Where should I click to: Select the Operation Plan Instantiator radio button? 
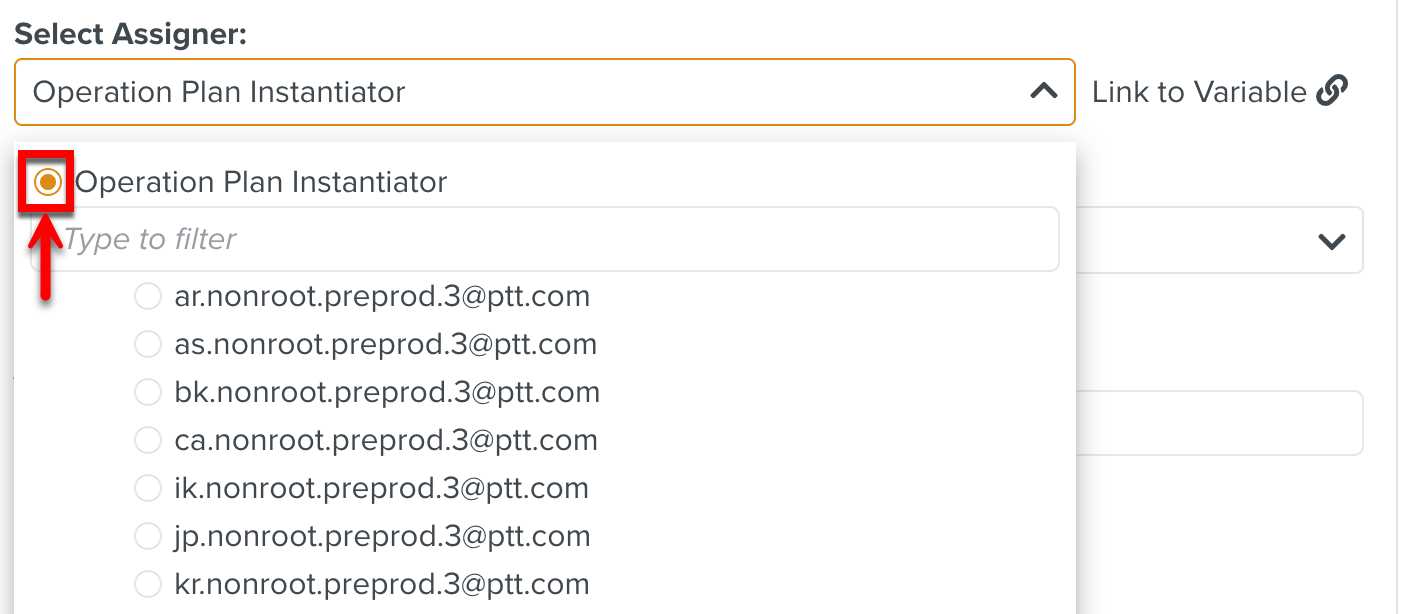coord(46,181)
